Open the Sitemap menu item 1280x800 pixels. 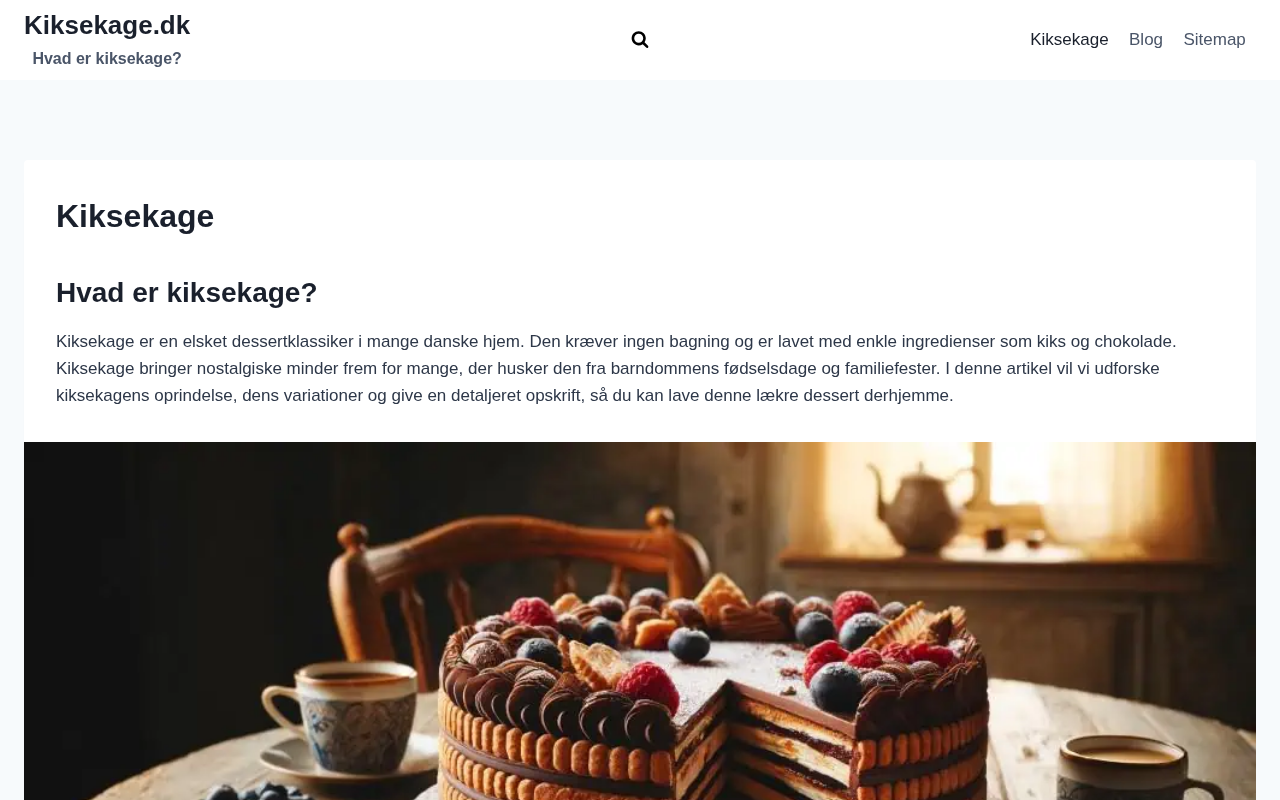point(1214,40)
